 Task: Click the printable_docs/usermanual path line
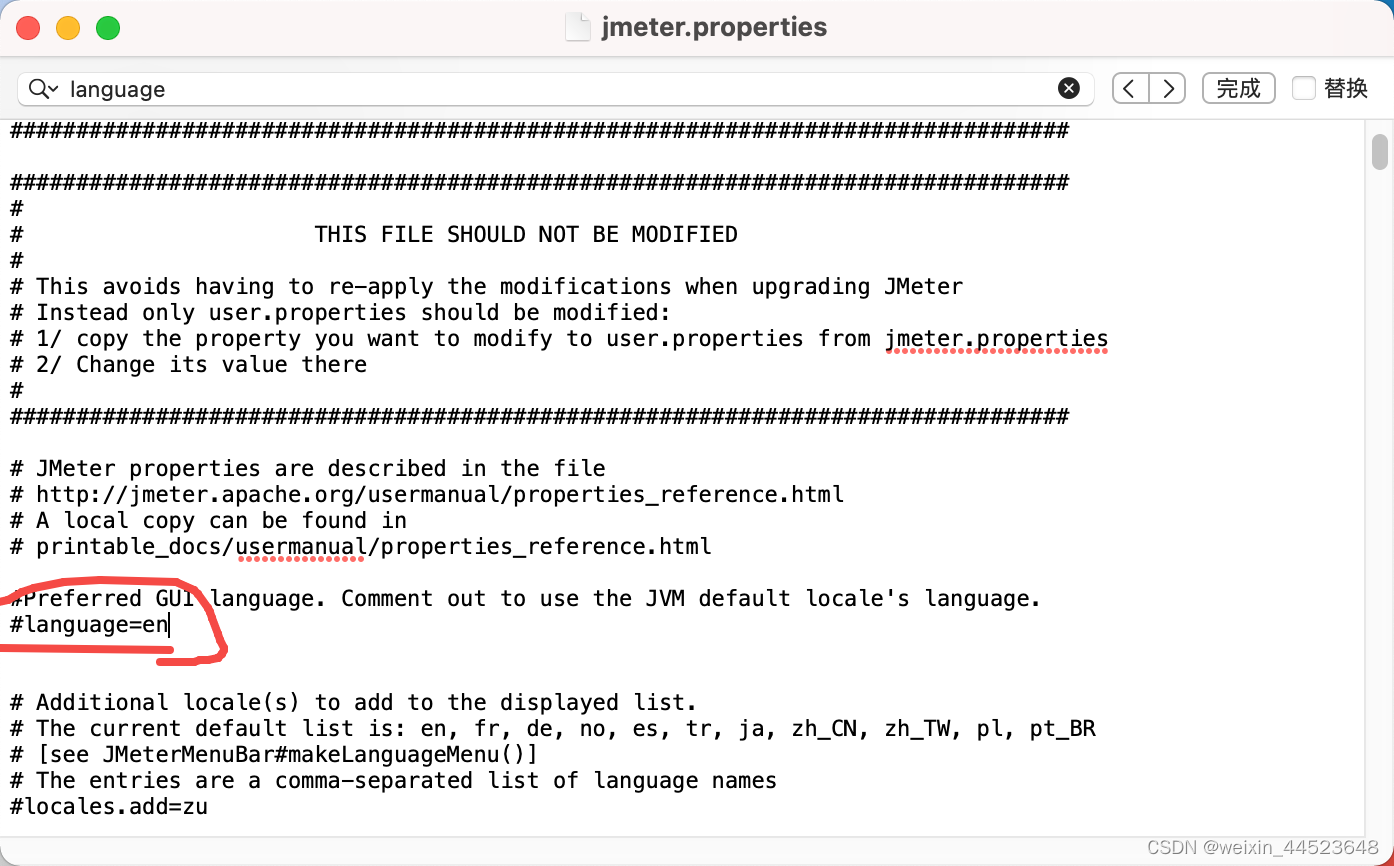[x=360, y=546]
